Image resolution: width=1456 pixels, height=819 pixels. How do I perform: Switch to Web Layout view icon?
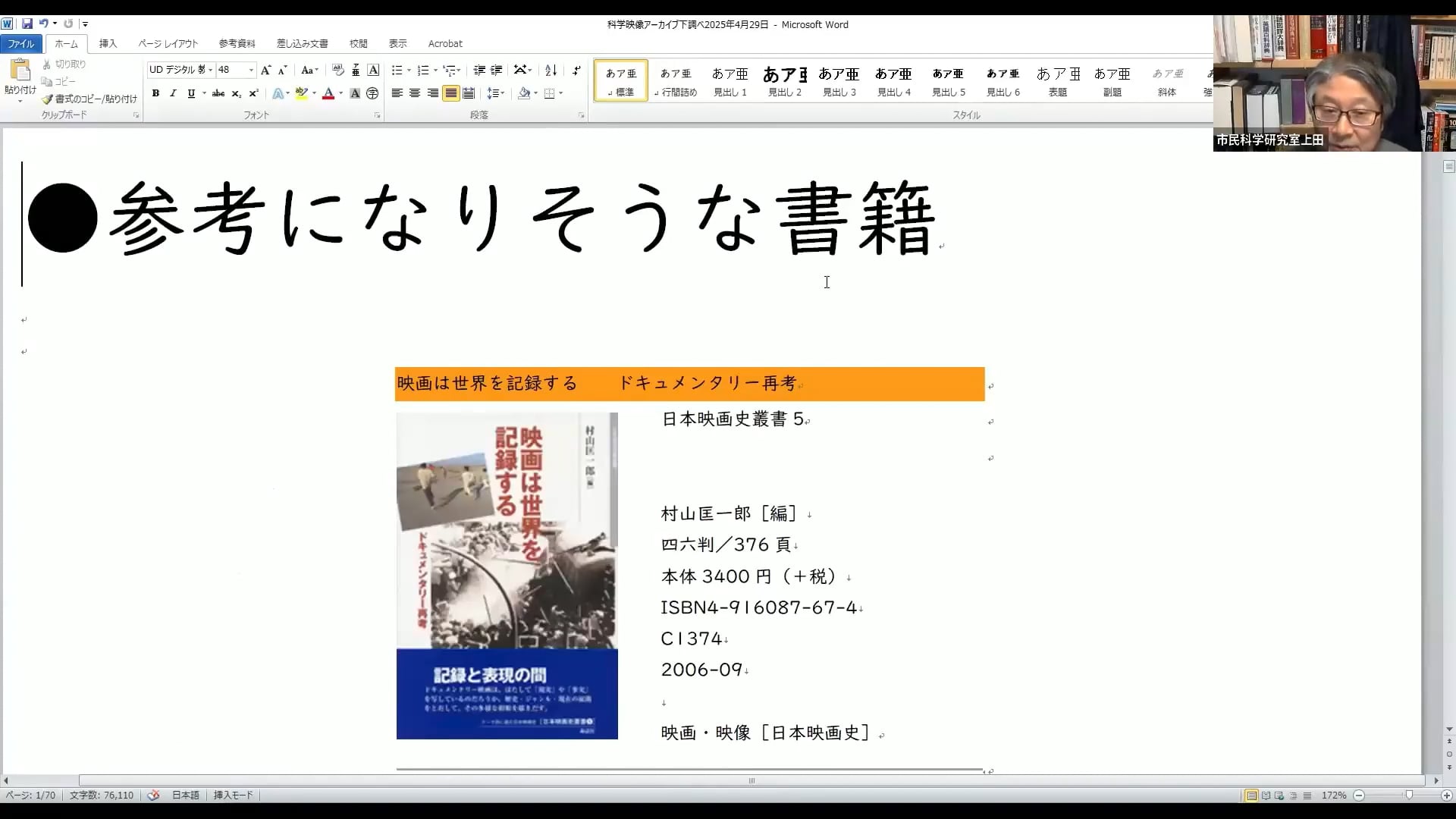pos(1279,795)
